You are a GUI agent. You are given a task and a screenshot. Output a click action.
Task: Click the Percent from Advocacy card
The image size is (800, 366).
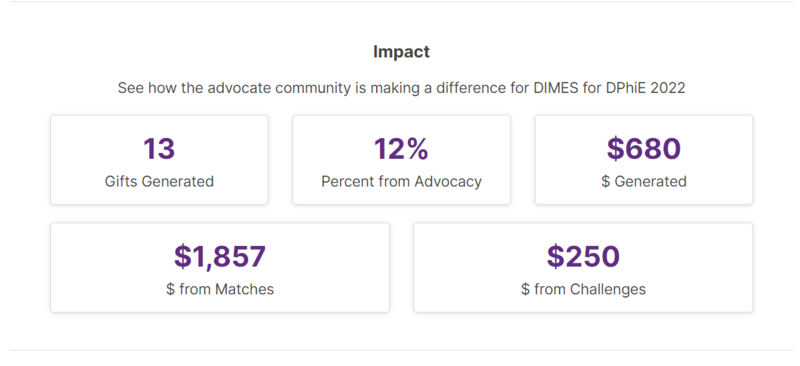pyautogui.click(x=402, y=160)
